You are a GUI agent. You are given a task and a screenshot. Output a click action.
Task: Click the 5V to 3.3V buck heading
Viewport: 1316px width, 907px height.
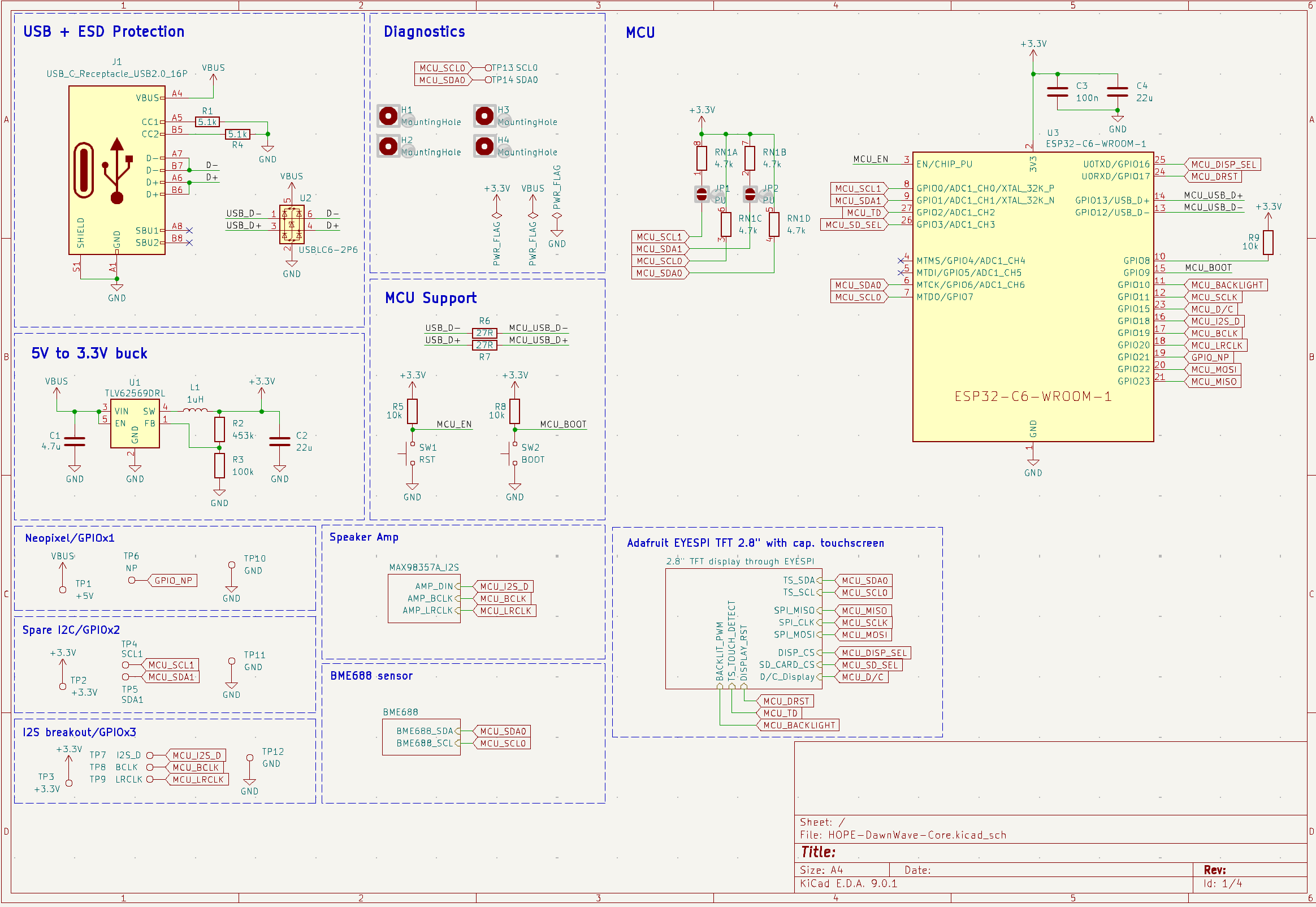(89, 353)
